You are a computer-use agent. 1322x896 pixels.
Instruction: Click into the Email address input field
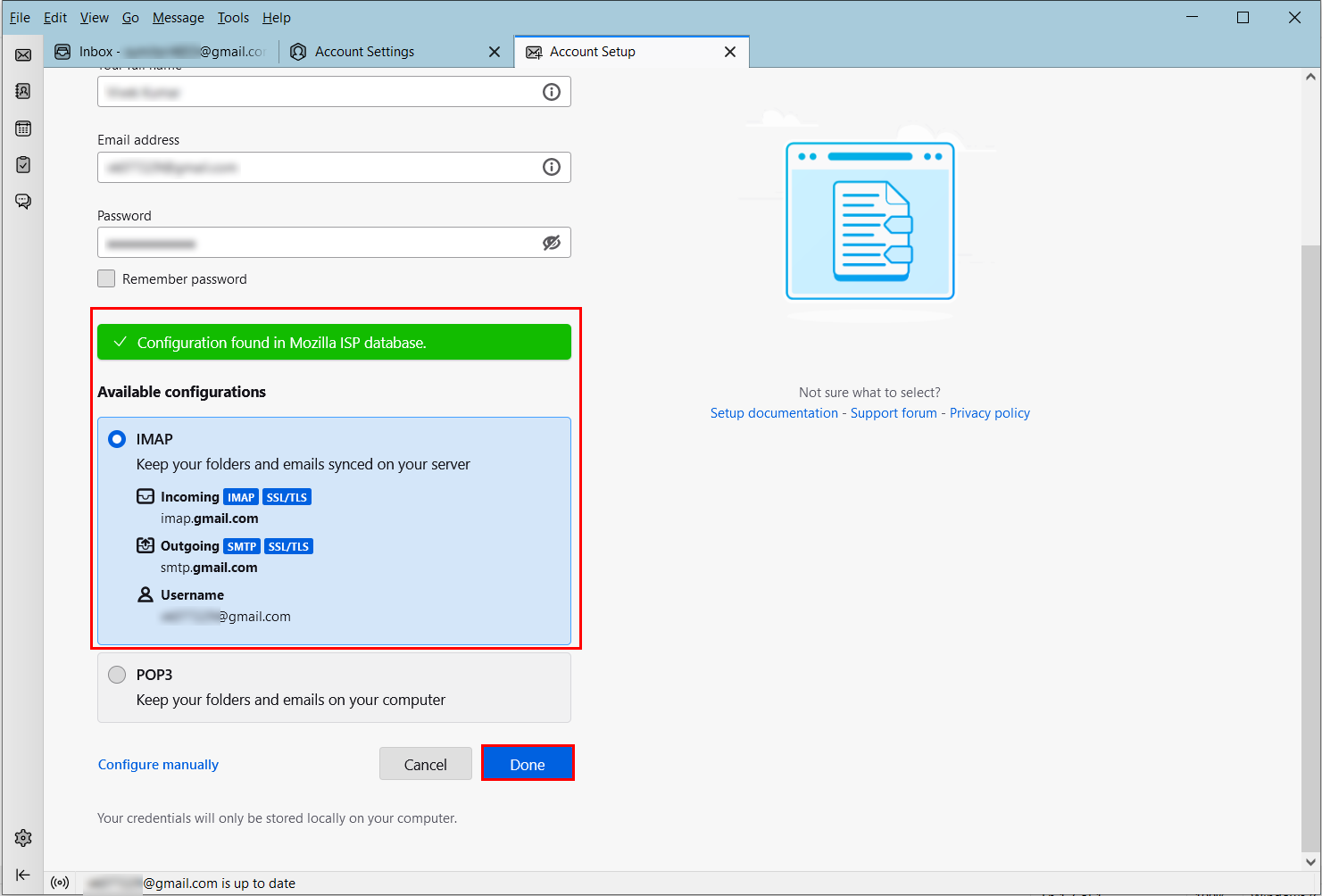[334, 167]
